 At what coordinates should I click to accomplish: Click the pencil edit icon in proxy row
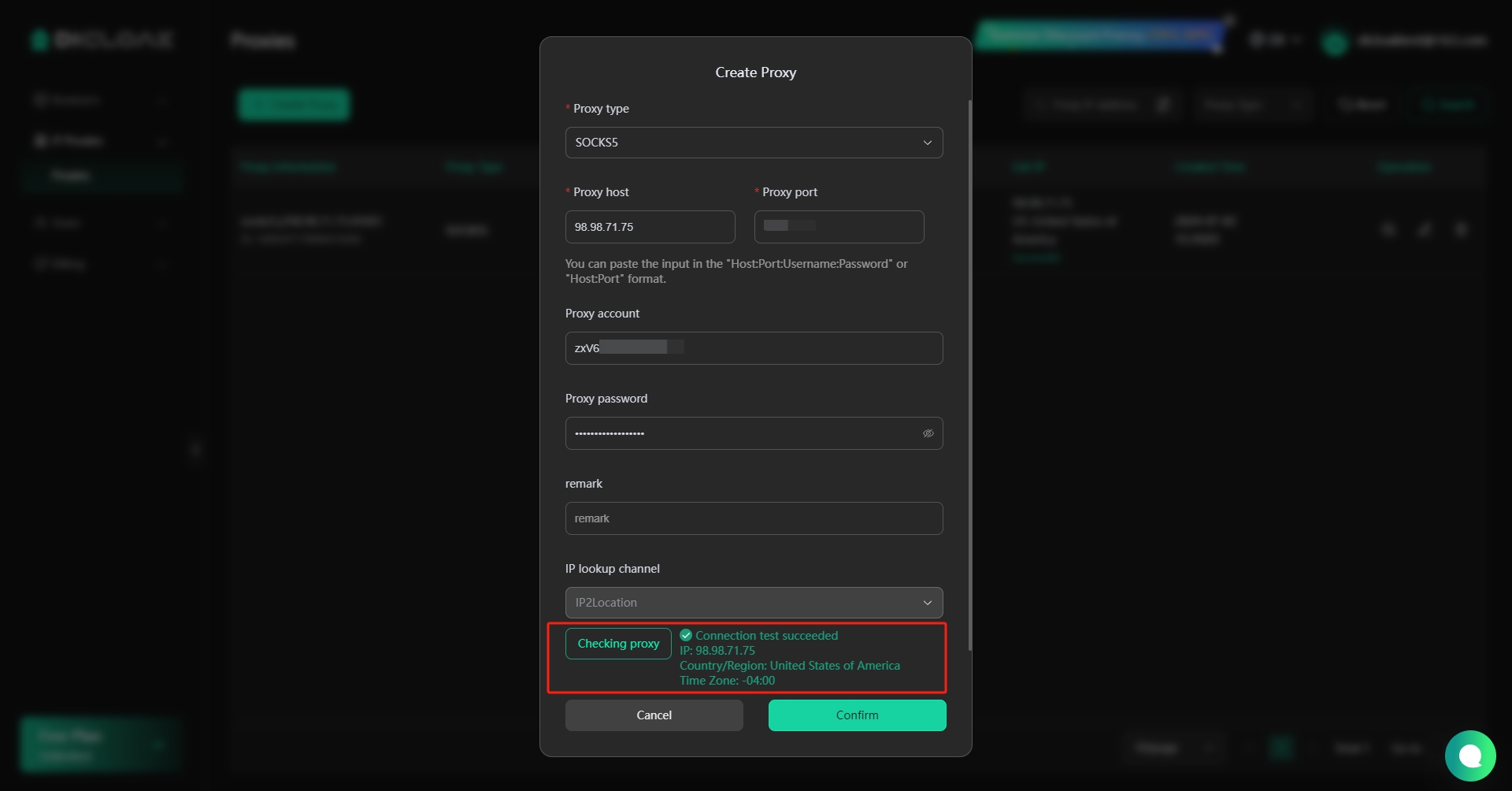click(1425, 230)
